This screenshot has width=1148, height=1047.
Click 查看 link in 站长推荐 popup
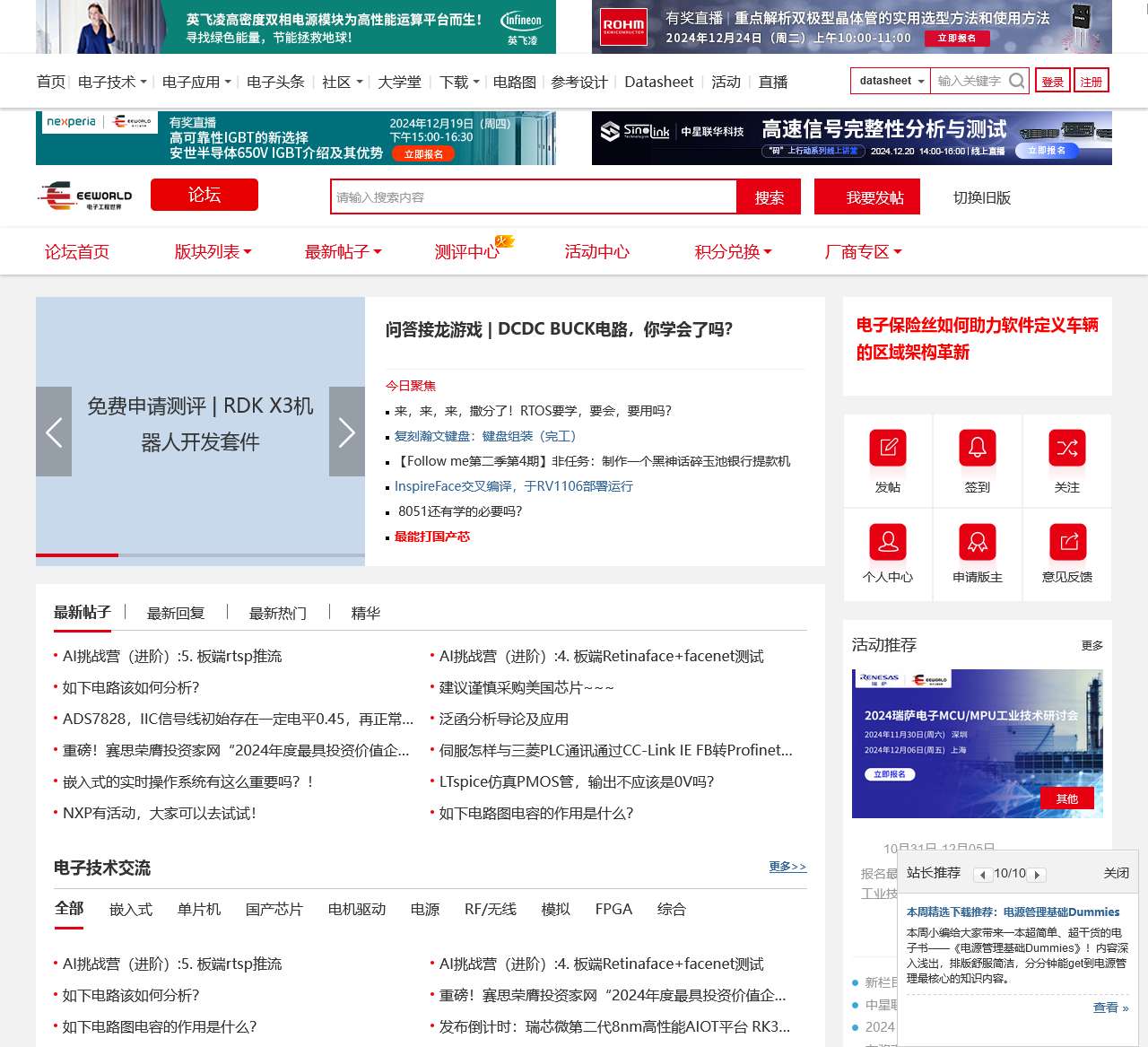click(x=1110, y=1008)
